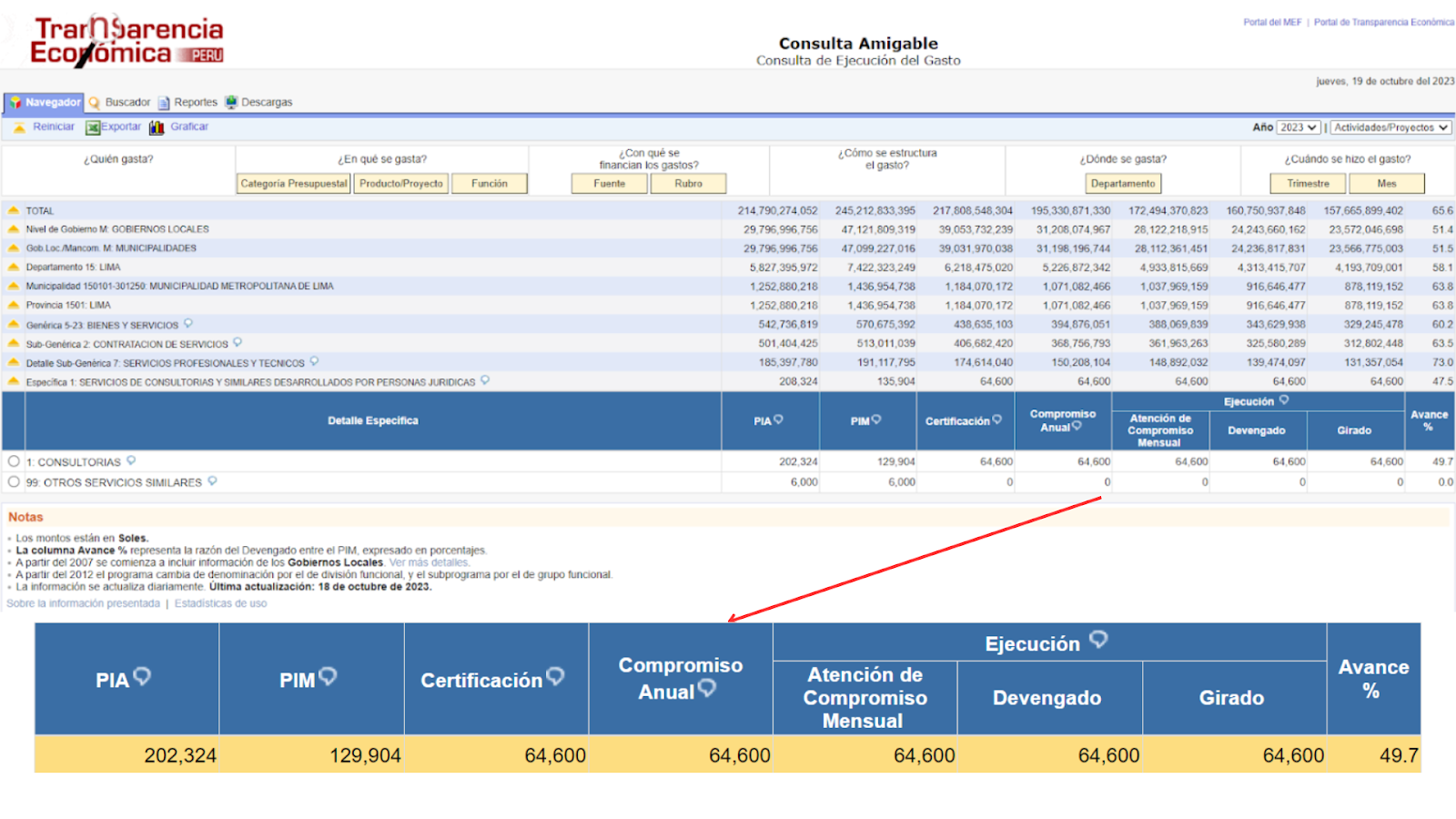This screenshot has height=819, width=1456.
Task: Click info bubble next to SERVICIOS PROFESIONALES Y TECNICOS
Action: tap(314, 361)
